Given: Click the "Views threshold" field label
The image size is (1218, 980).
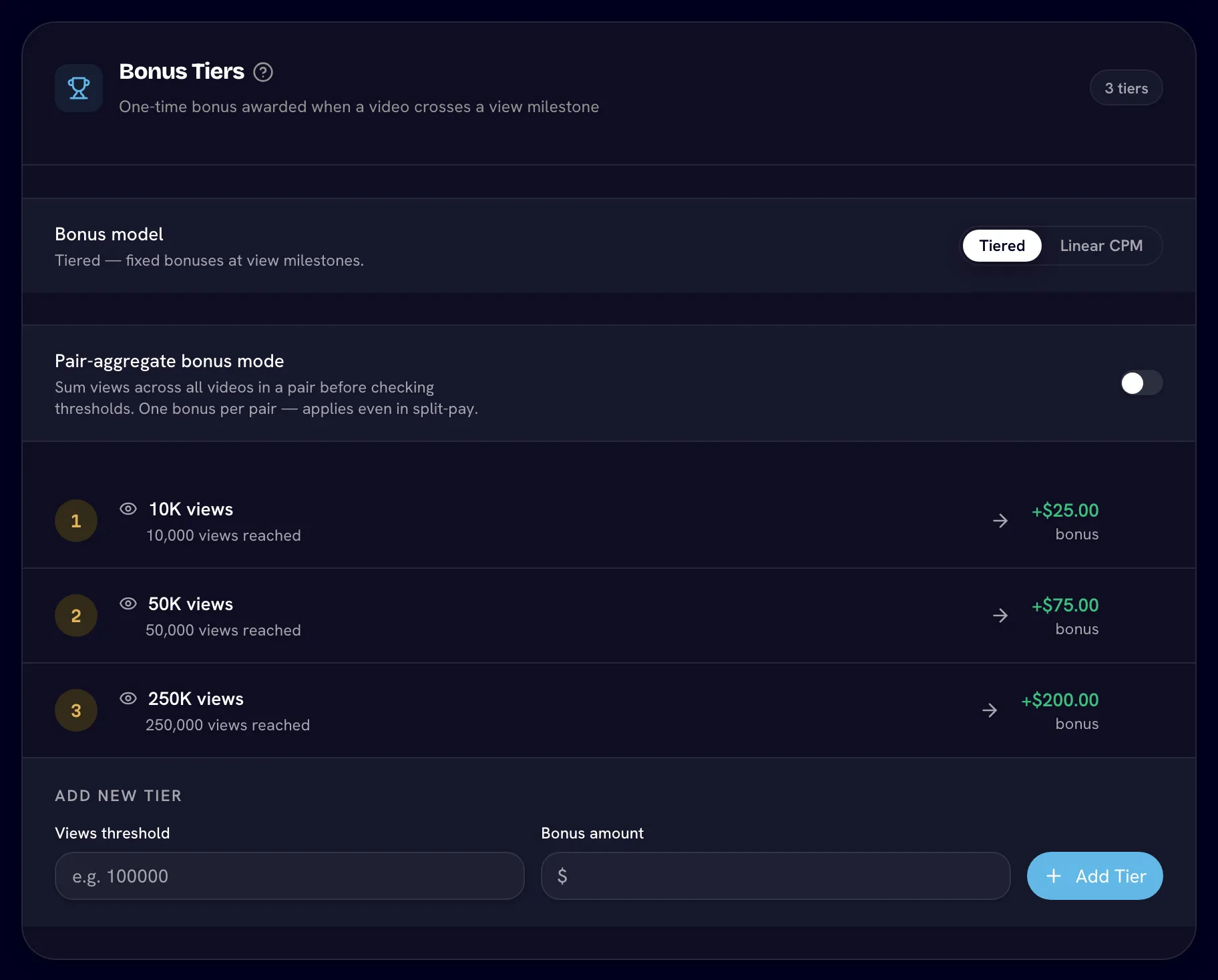Looking at the screenshot, I should click(x=112, y=833).
